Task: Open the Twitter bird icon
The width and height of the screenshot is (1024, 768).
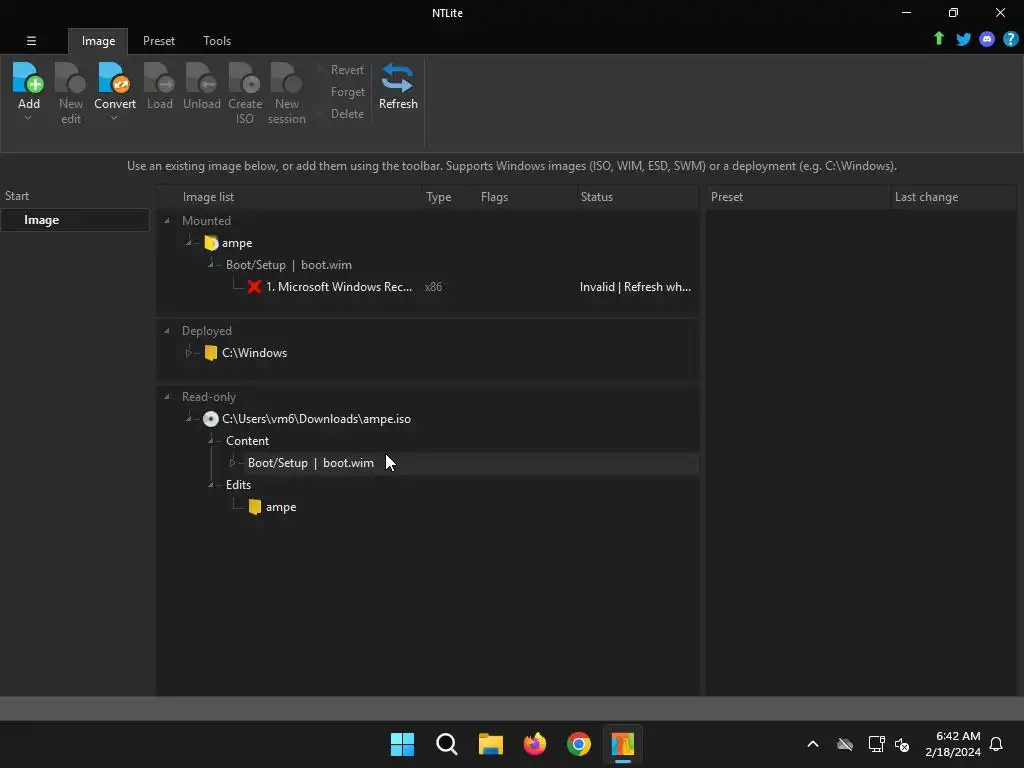Action: 963,39
